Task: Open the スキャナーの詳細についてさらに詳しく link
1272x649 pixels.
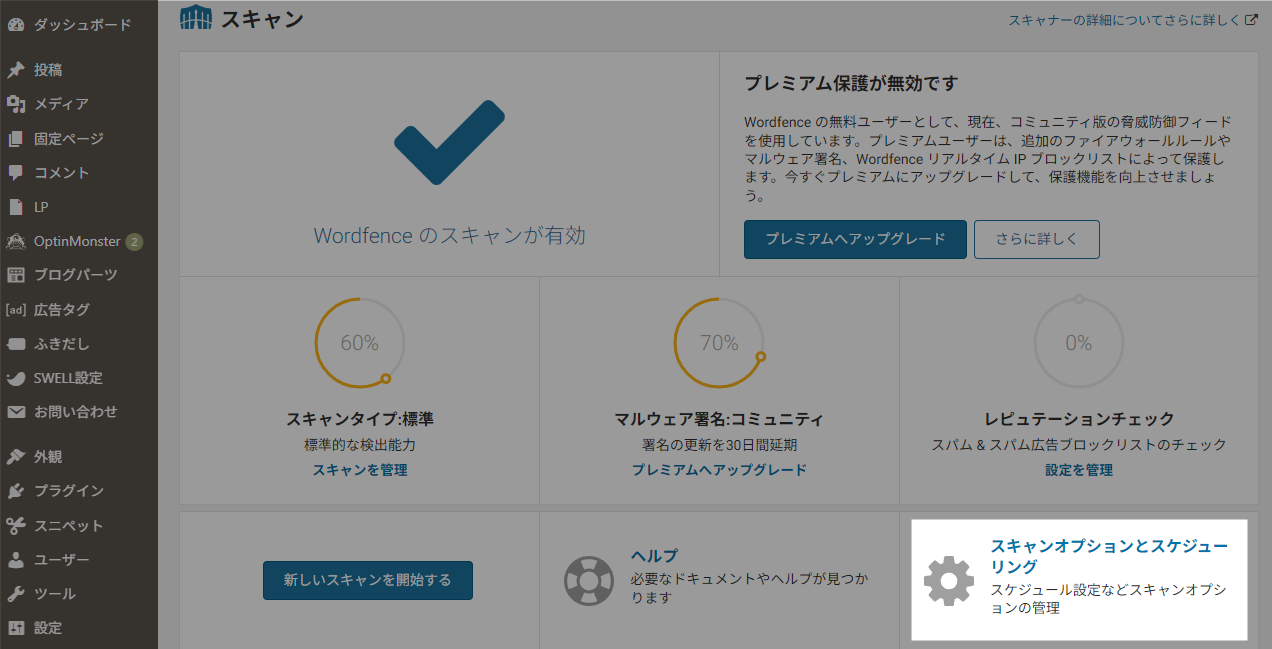Action: [1130, 18]
